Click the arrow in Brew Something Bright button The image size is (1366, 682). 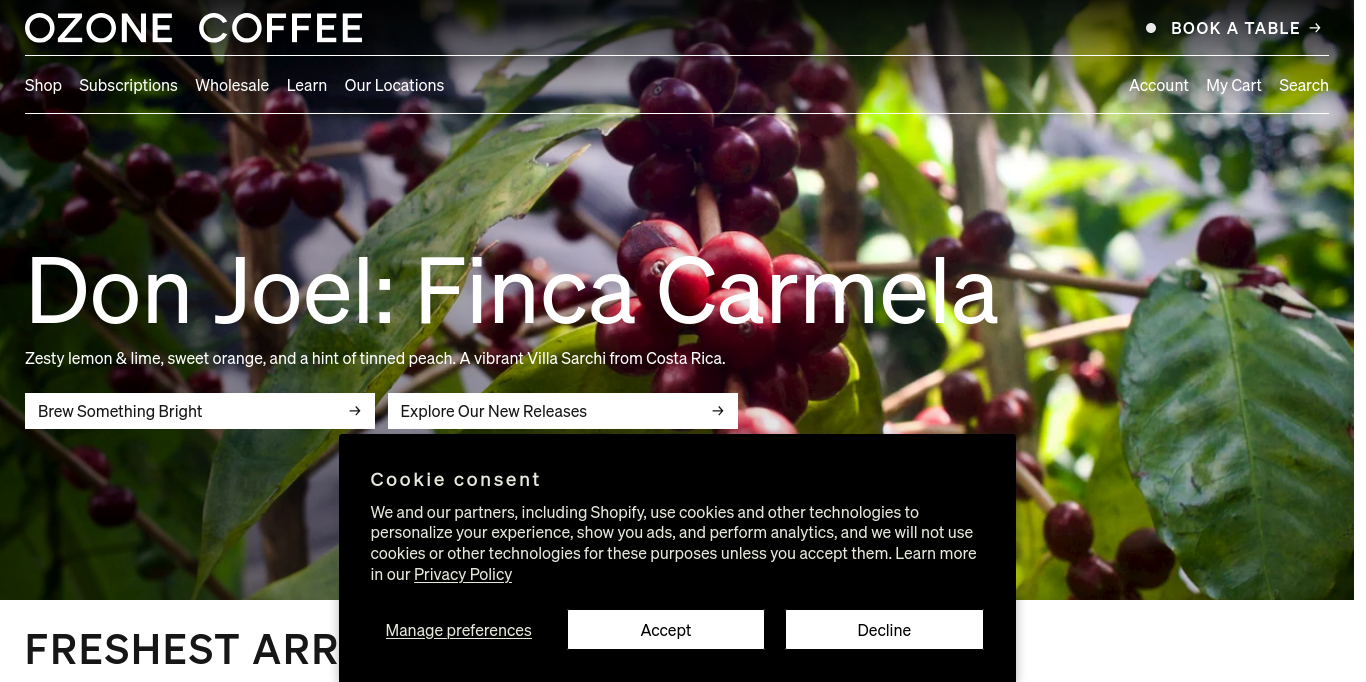pos(355,411)
